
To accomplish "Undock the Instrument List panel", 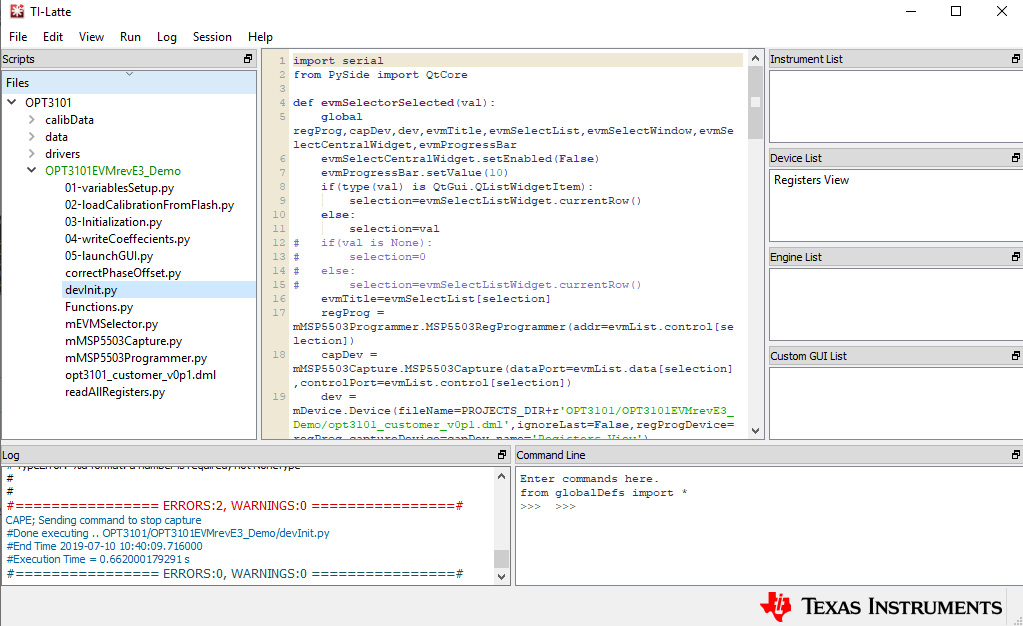I will click(x=1016, y=59).
